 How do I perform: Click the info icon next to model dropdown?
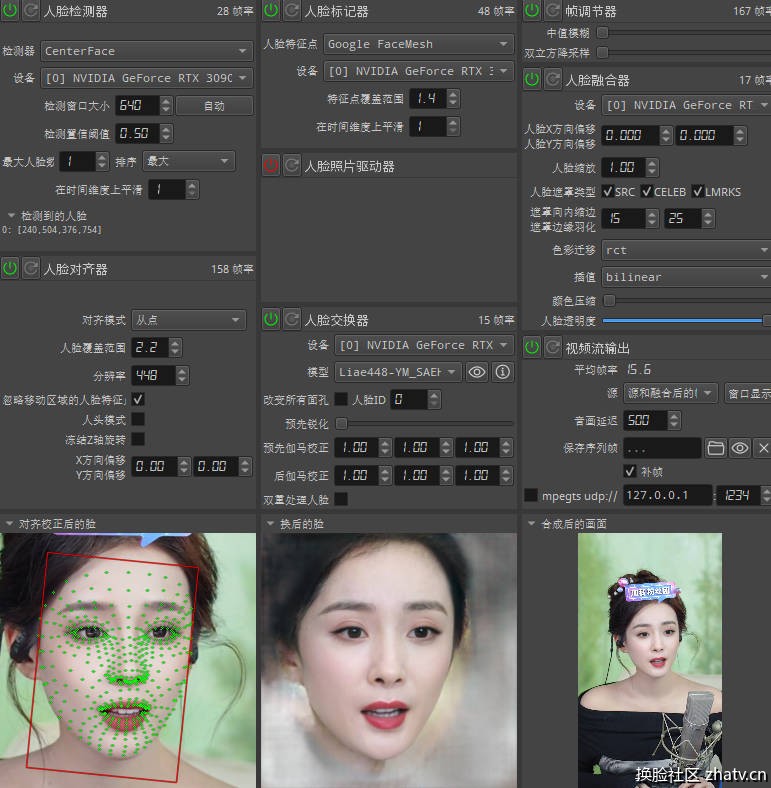point(502,372)
